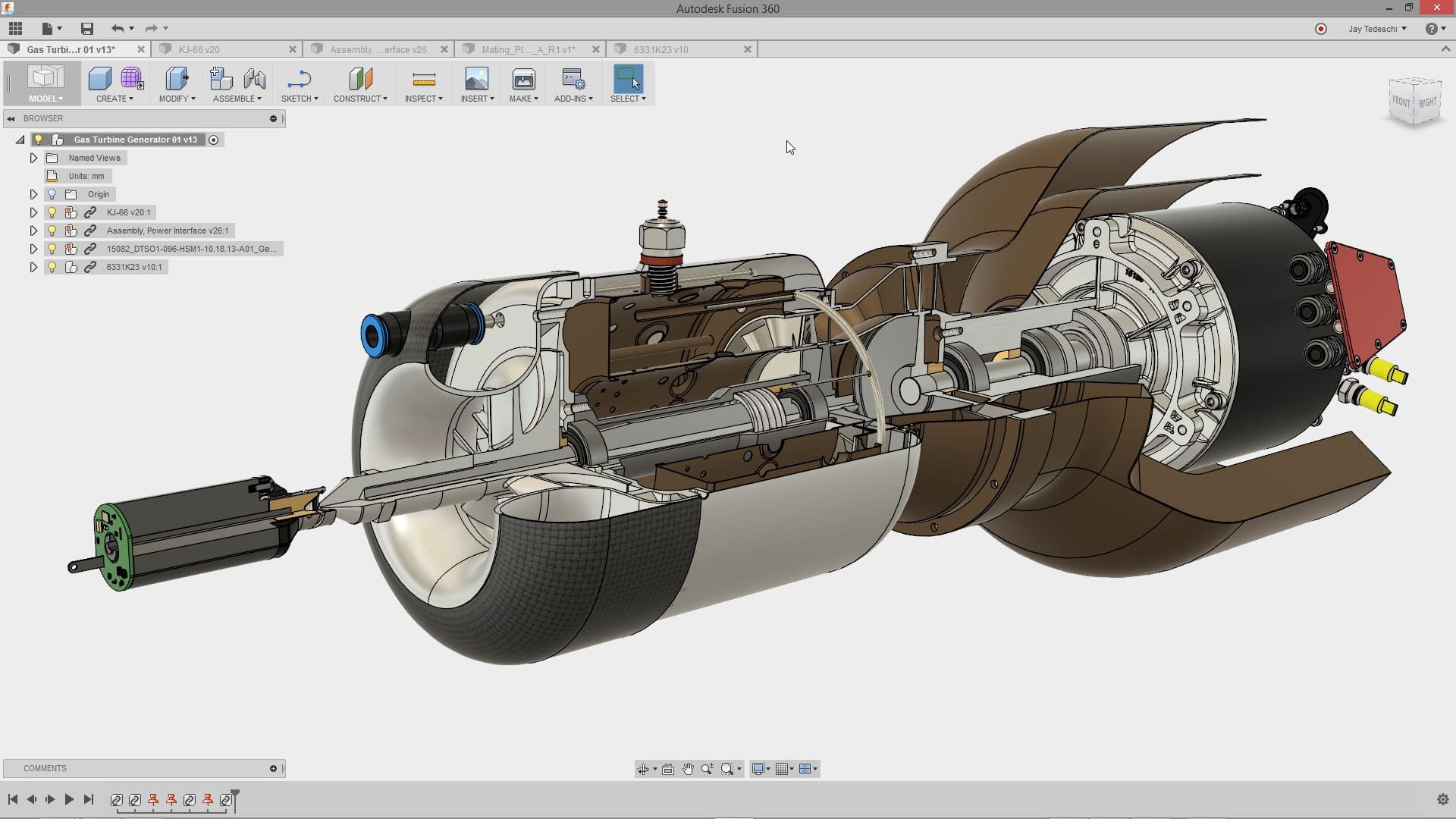Turn on Origin visibility lightbulb
Viewport: 1456px width, 819px height.
(51, 194)
